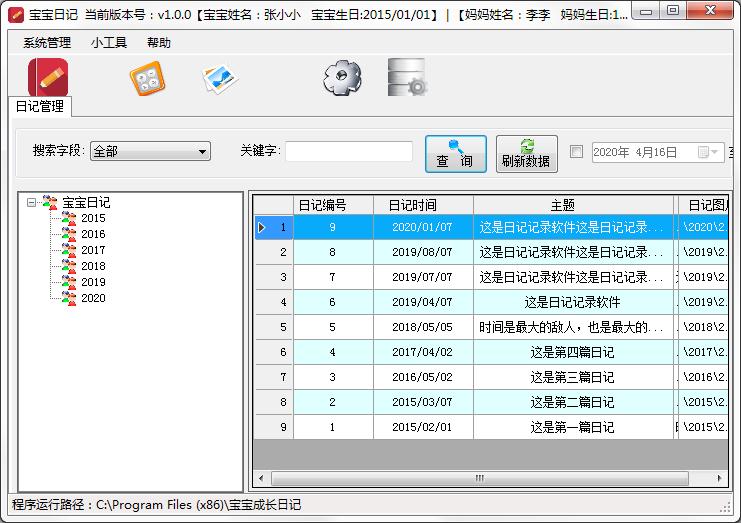
Task: Select year 2016 in tree
Action: 93,234
